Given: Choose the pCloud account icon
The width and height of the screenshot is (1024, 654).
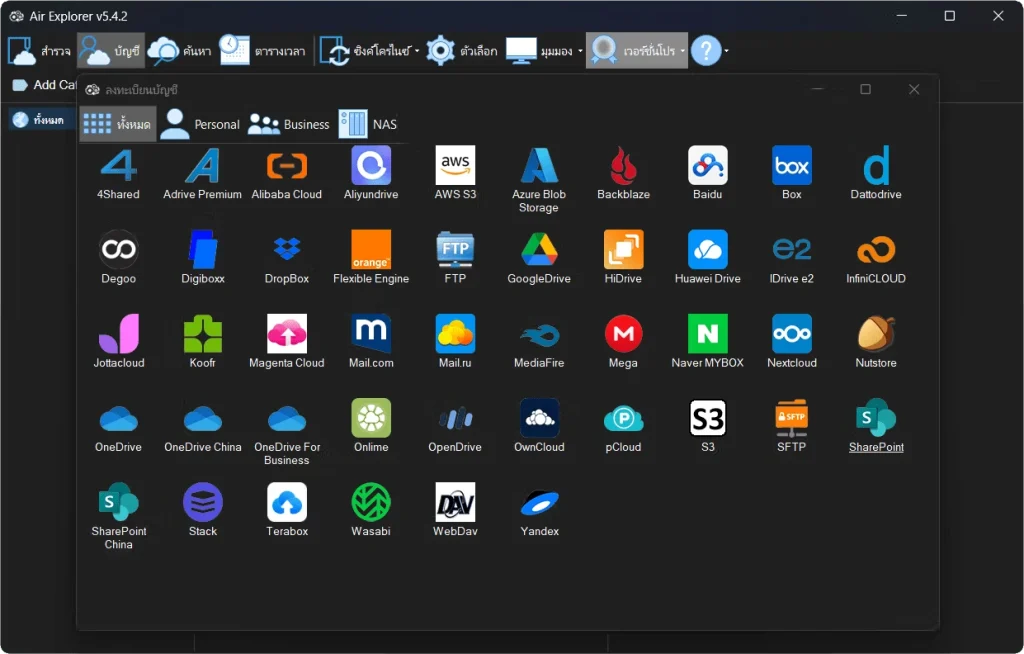Looking at the screenshot, I should click(623, 418).
